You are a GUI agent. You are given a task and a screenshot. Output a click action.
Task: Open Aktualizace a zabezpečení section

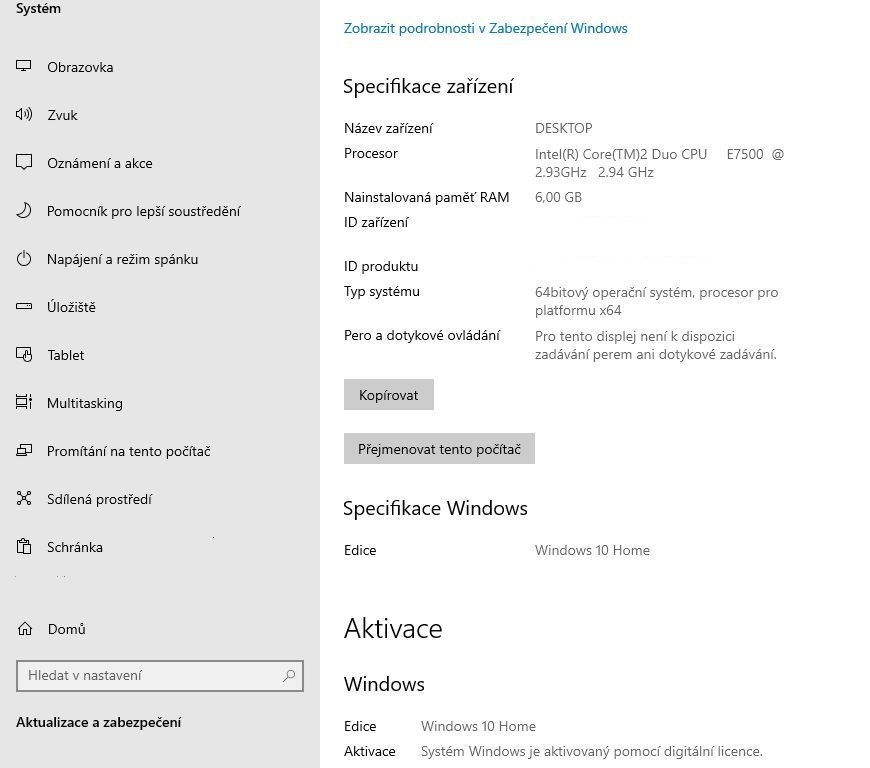click(98, 722)
